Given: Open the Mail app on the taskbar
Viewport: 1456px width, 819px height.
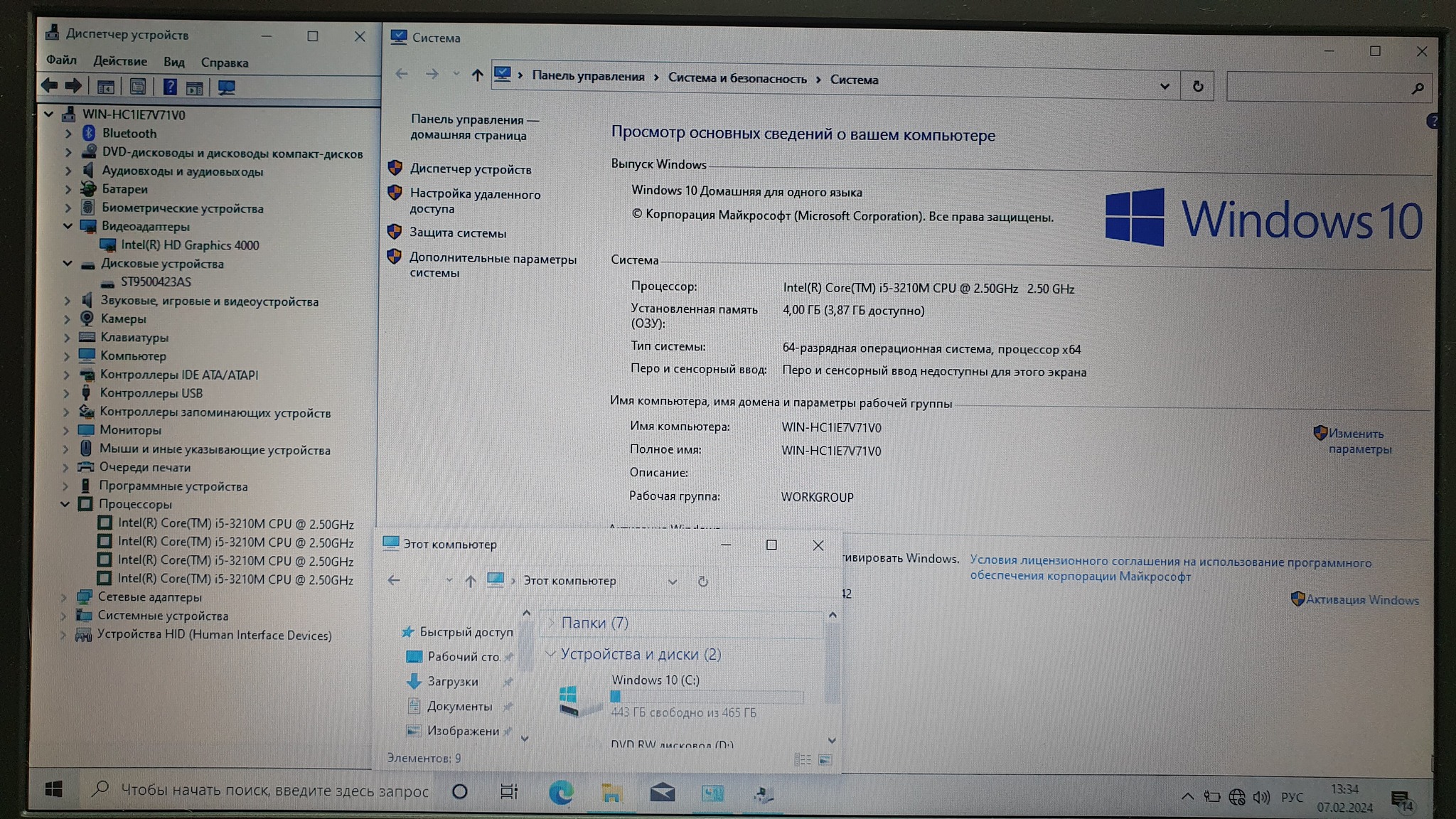Looking at the screenshot, I should [662, 792].
